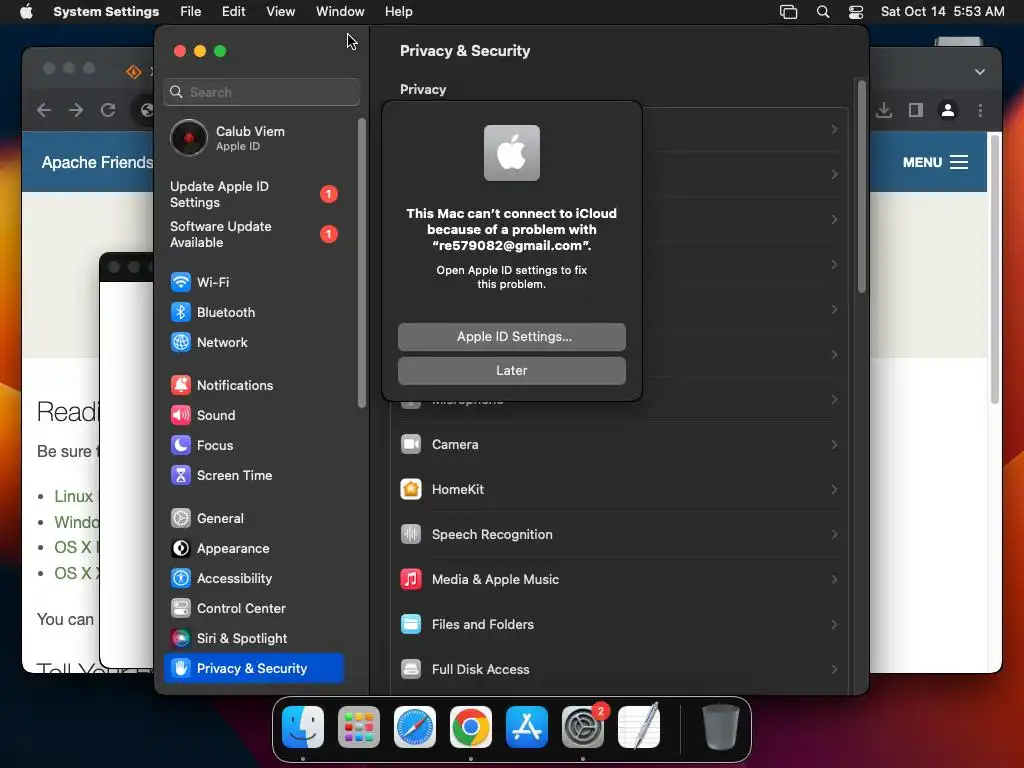Open the Window menu
1024x768 pixels.
click(340, 12)
